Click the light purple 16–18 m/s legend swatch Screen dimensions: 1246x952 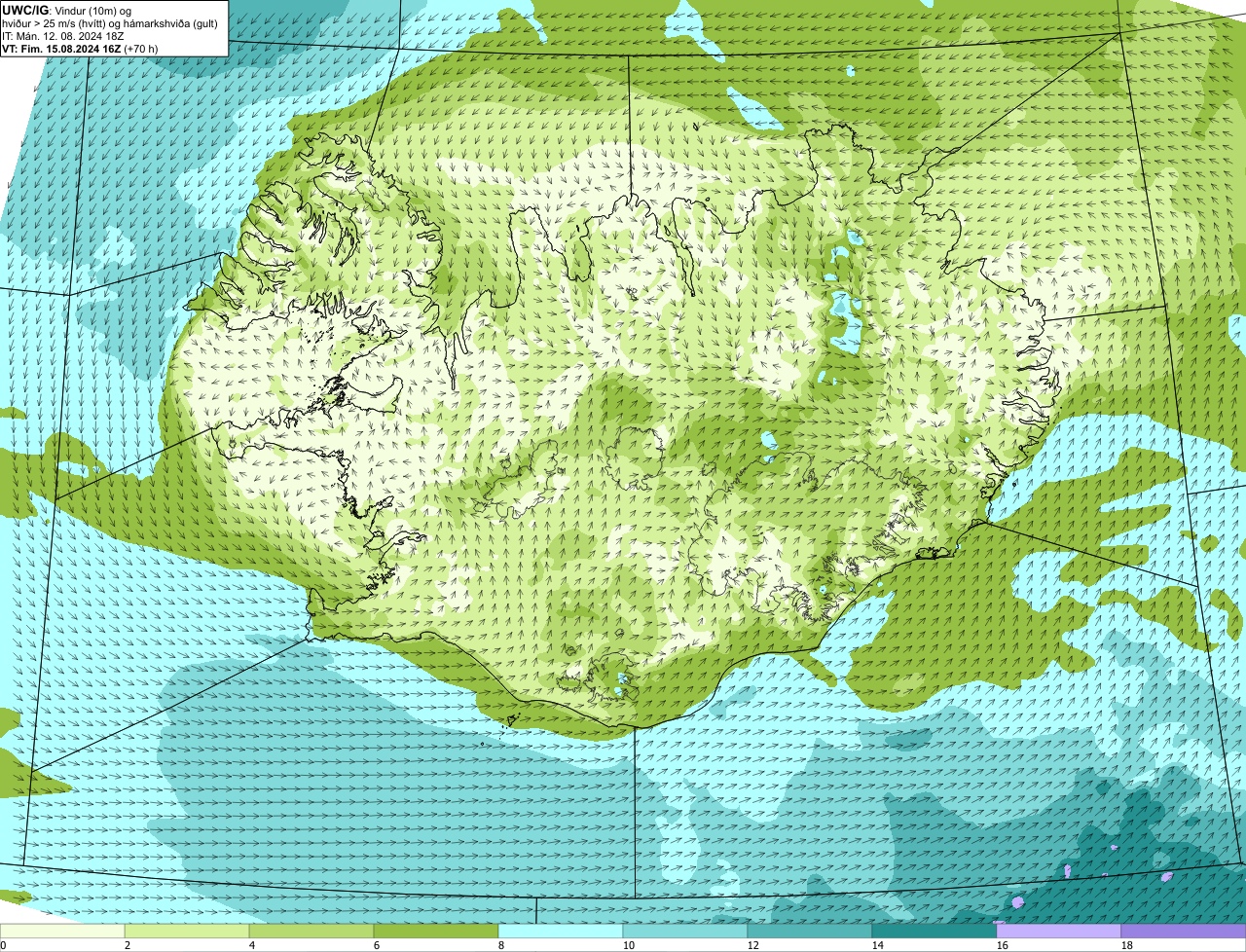point(1059,932)
